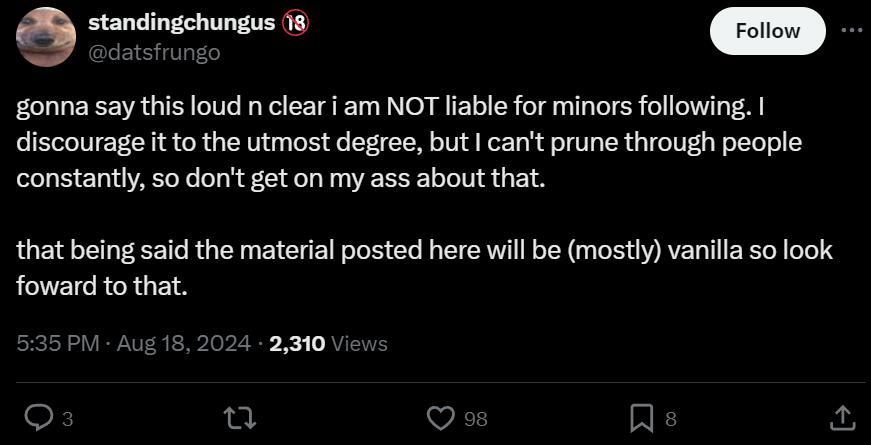
Task: Open the three-dot more options menu
Action: coord(851,30)
